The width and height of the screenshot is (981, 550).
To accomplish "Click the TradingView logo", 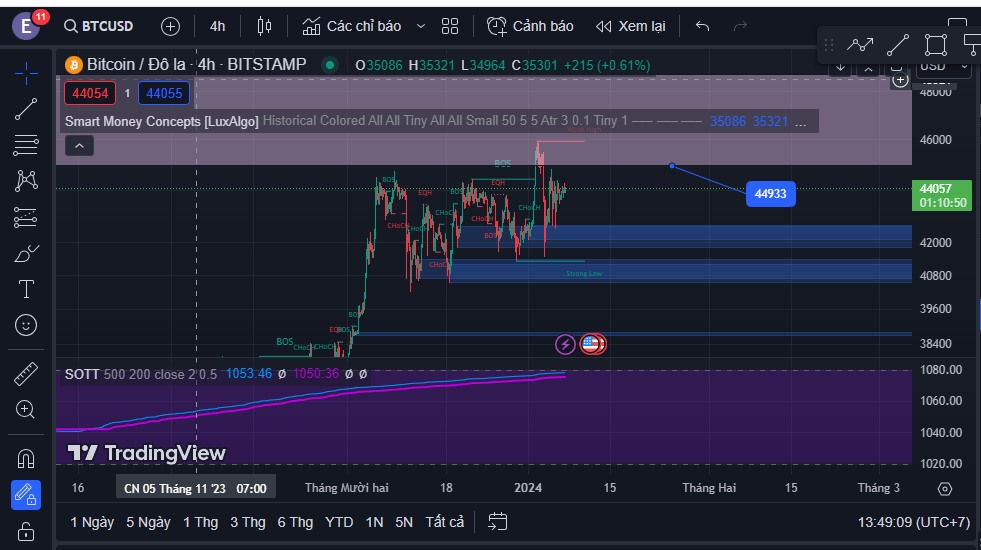I will [x=146, y=452].
